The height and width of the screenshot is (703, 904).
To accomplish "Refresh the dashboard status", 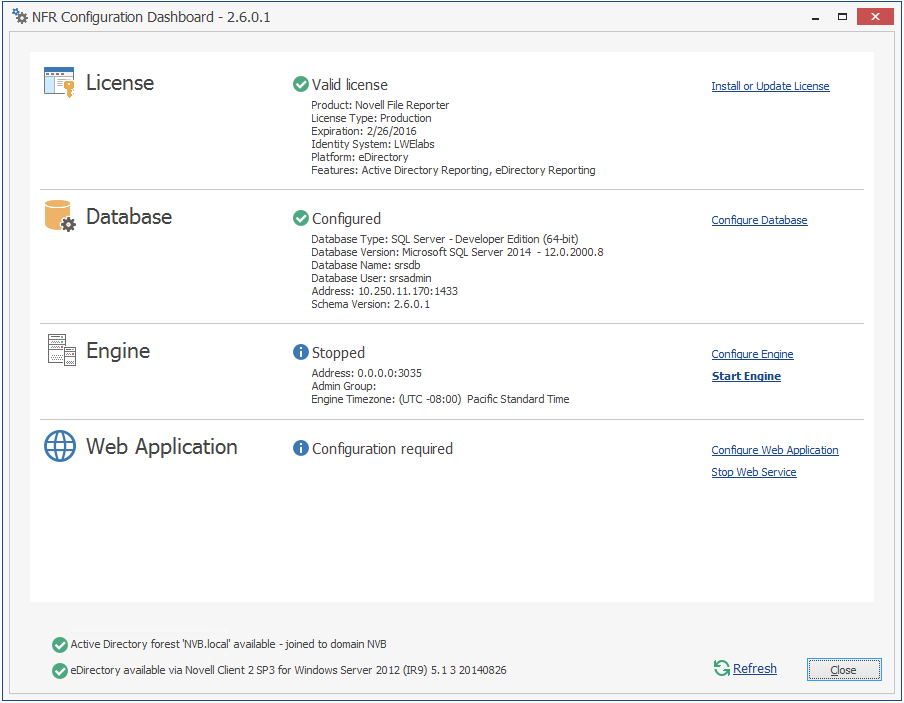I will pos(754,668).
